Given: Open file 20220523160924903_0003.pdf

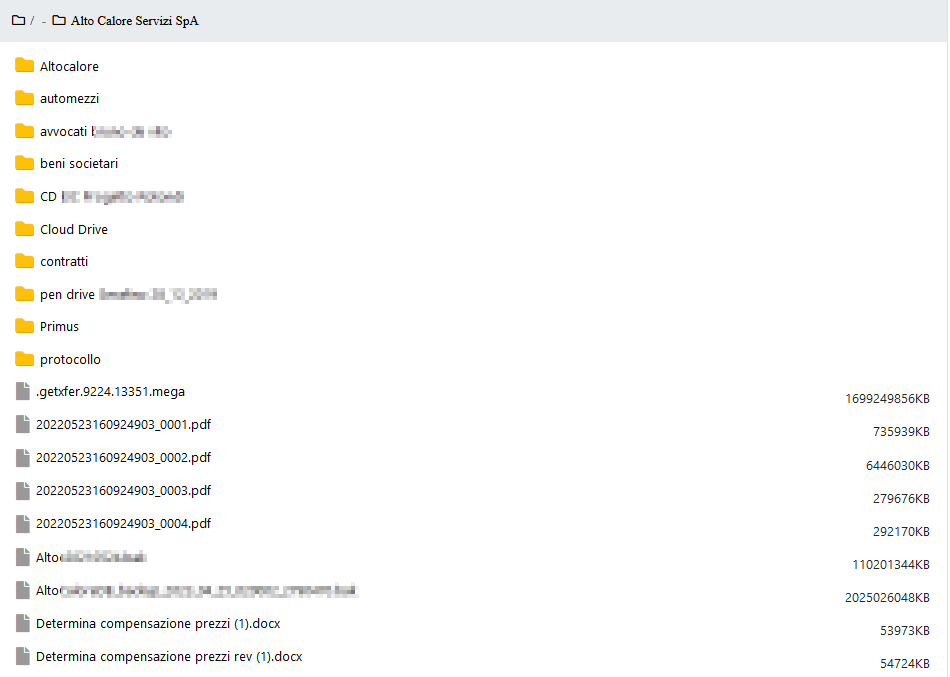Looking at the screenshot, I should pos(123,491).
